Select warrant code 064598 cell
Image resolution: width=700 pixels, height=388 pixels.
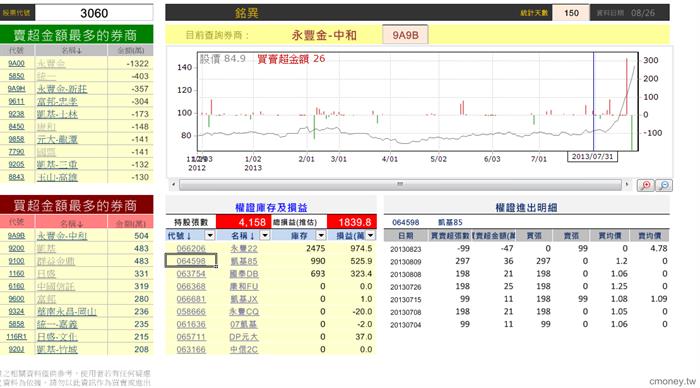(x=191, y=261)
